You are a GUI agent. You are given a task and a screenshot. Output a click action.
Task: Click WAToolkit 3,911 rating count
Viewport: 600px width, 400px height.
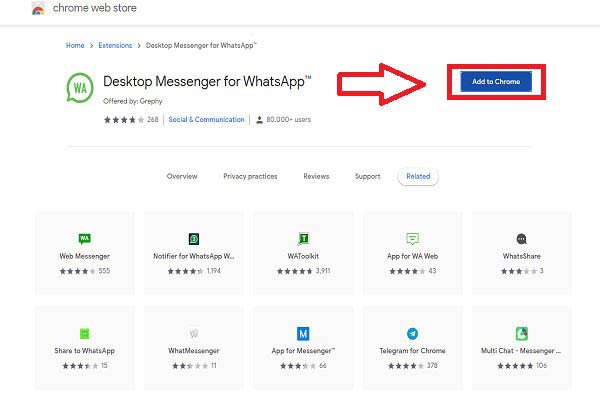pos(323,271)
